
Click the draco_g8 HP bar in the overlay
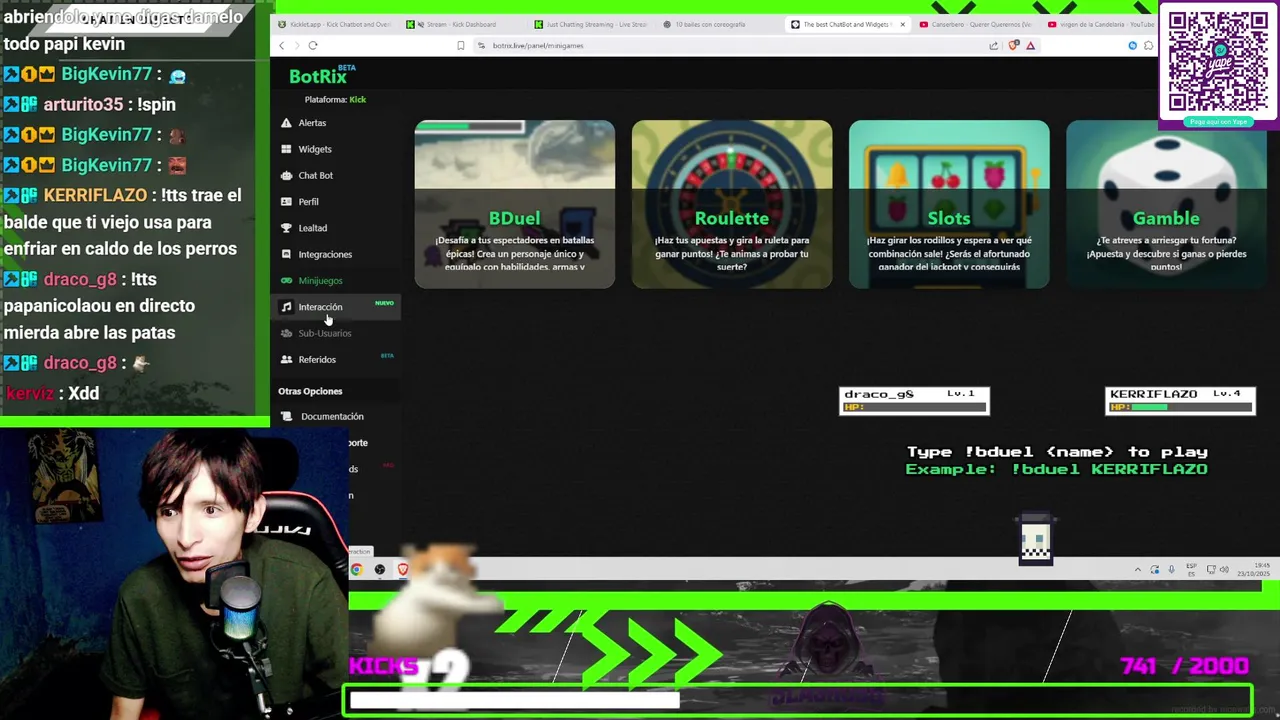click(x=914, y=407)
